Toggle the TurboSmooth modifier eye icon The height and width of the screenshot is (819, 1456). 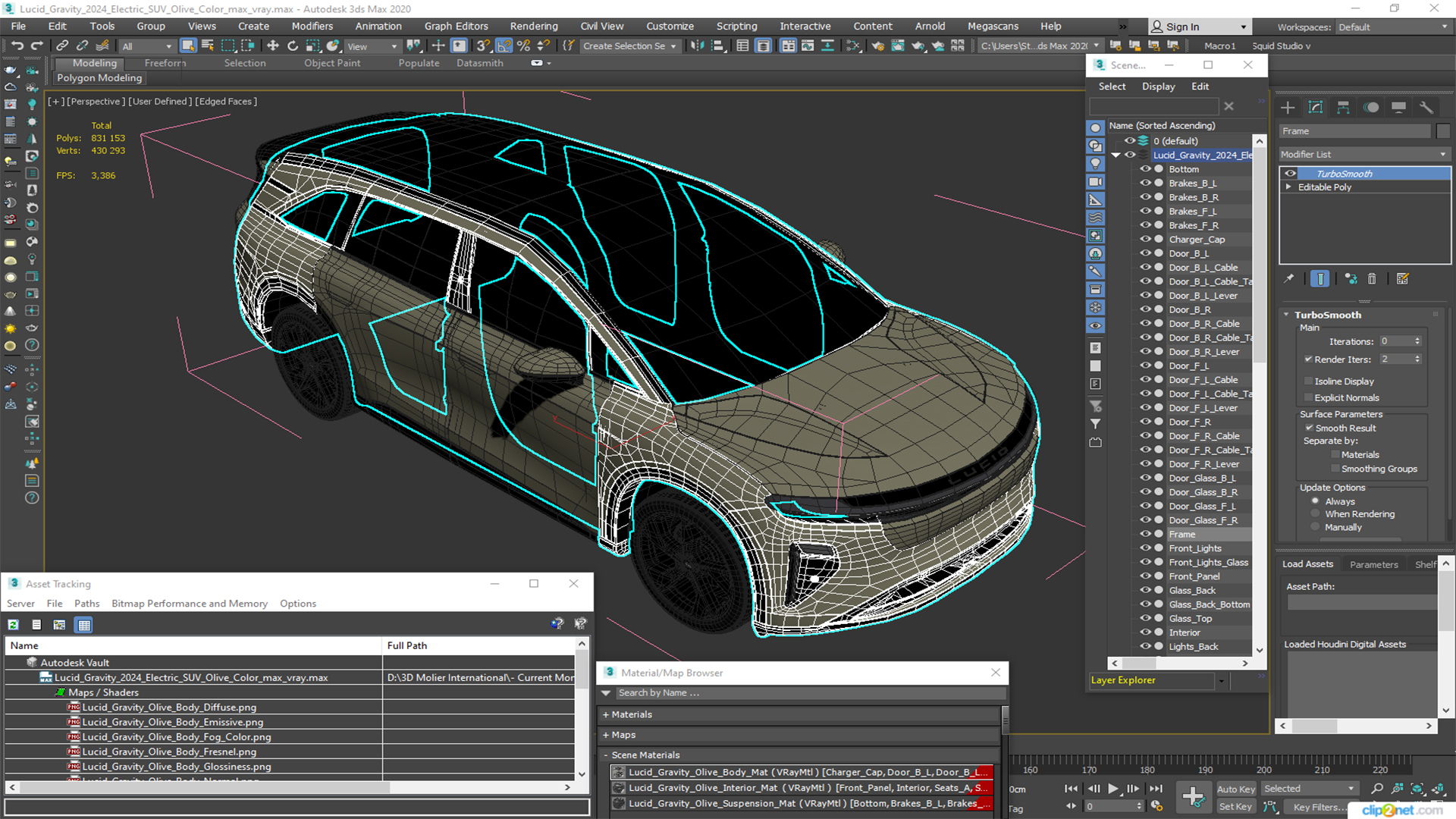1290,174
